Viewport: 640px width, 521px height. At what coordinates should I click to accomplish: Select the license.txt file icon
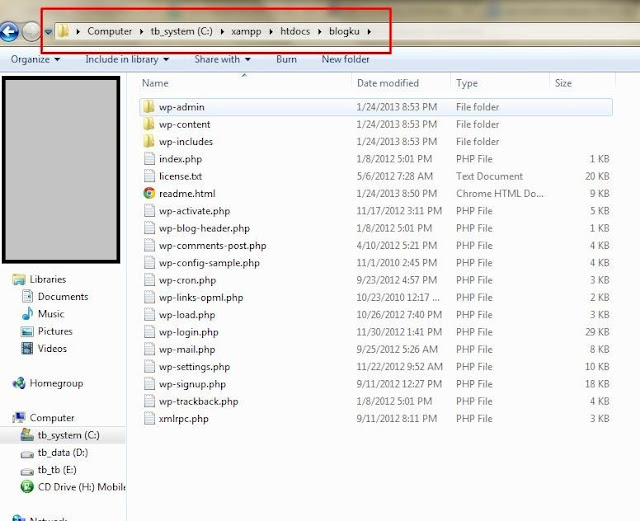tap(149, 176)
